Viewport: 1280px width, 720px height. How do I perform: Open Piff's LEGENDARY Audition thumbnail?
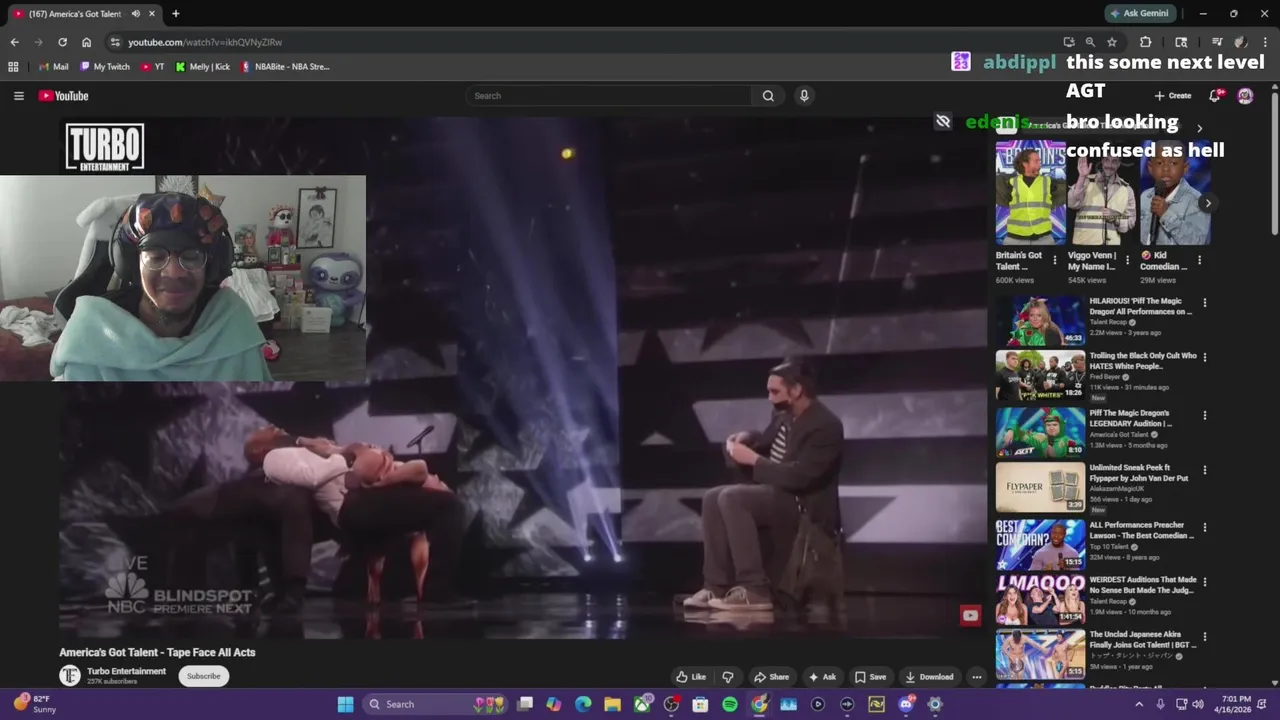(x=1040, y=432)
